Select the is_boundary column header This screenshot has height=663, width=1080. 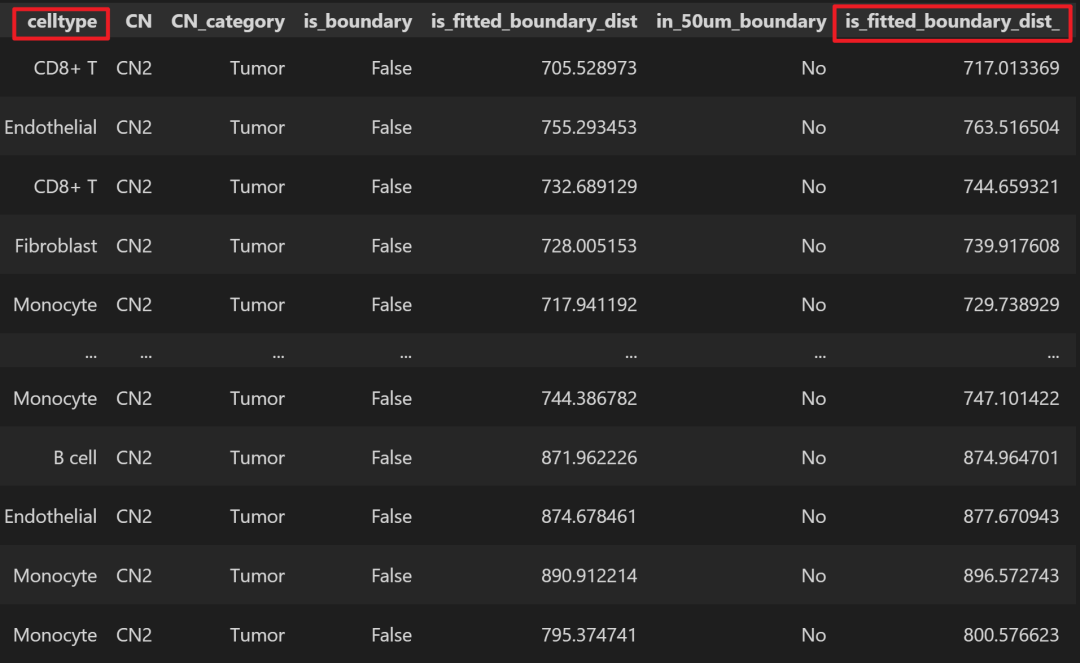click(357, 22)
